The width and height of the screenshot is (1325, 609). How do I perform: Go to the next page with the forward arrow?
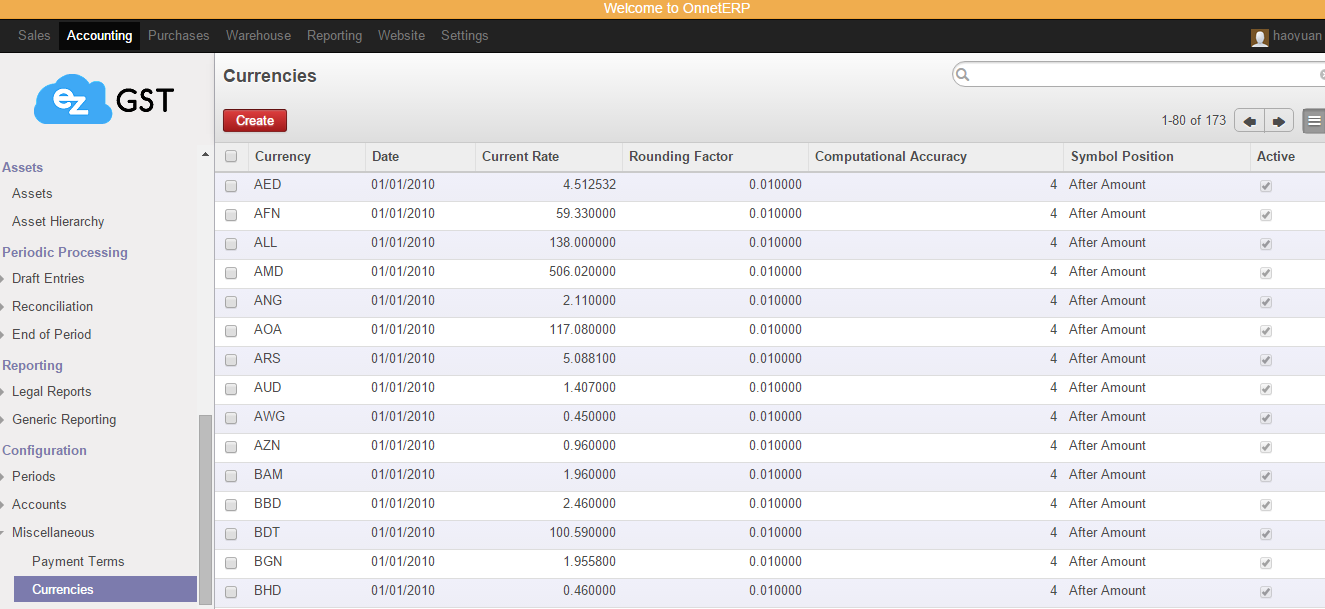1277,120
